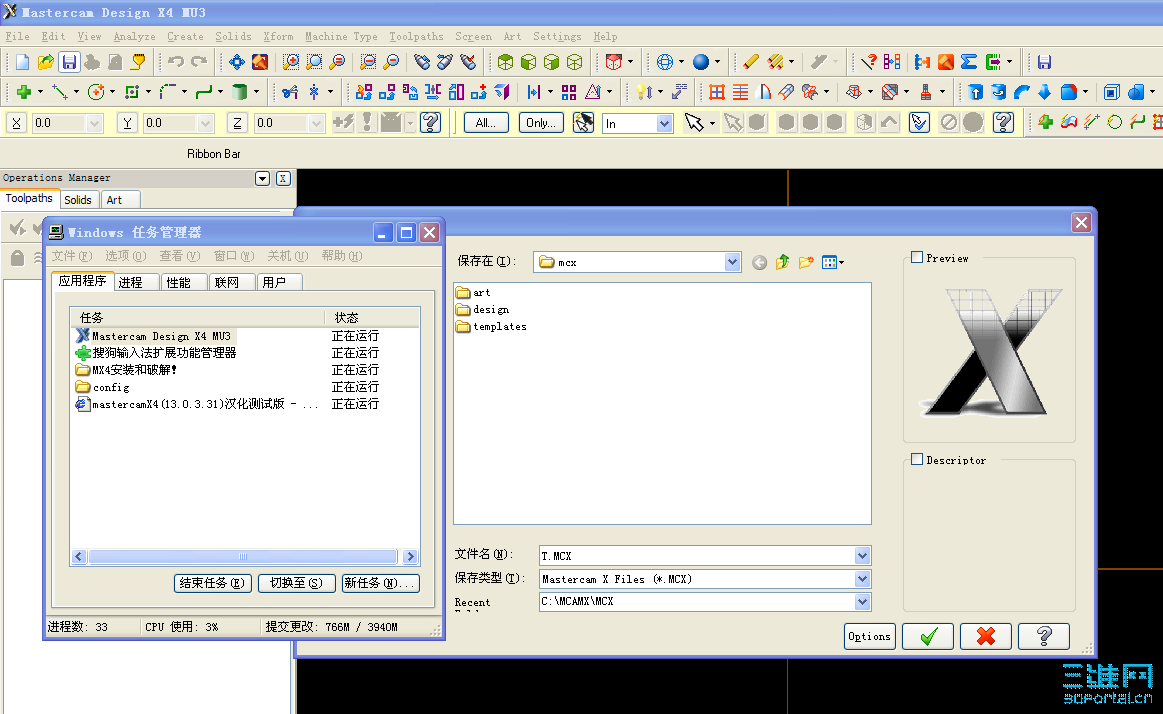Screen dimensions: 1163x714
Task: Click the blue Sigma statistics icon
Action: [x=969, y=62]
